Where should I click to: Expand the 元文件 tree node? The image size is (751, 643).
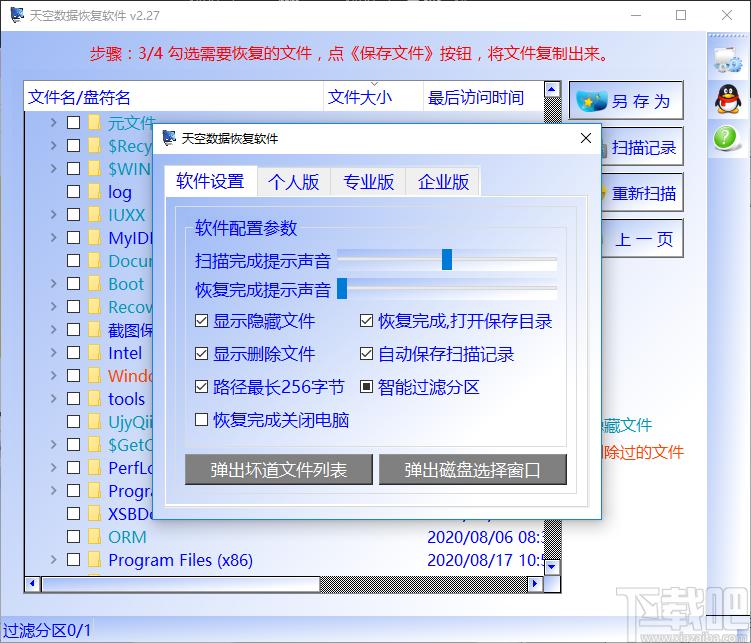coord(53,123)
